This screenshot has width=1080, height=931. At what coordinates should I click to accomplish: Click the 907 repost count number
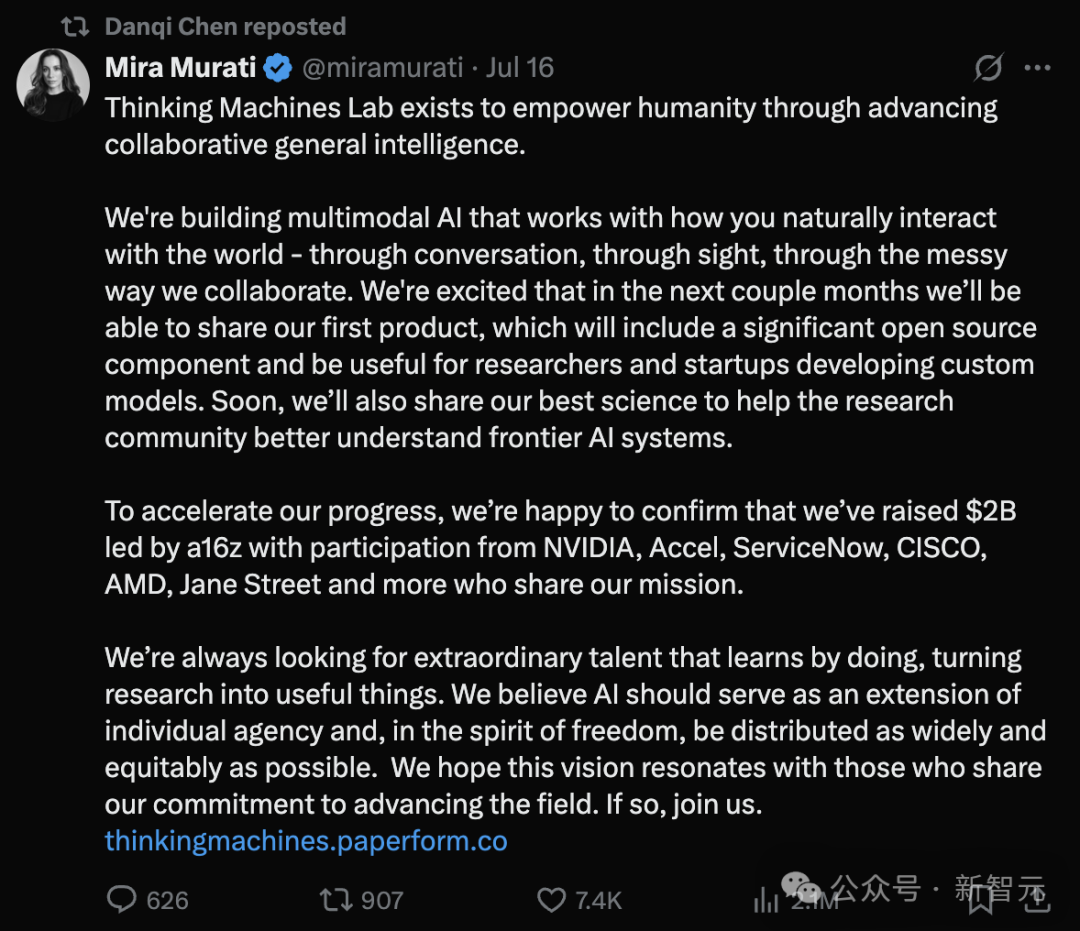381,900
